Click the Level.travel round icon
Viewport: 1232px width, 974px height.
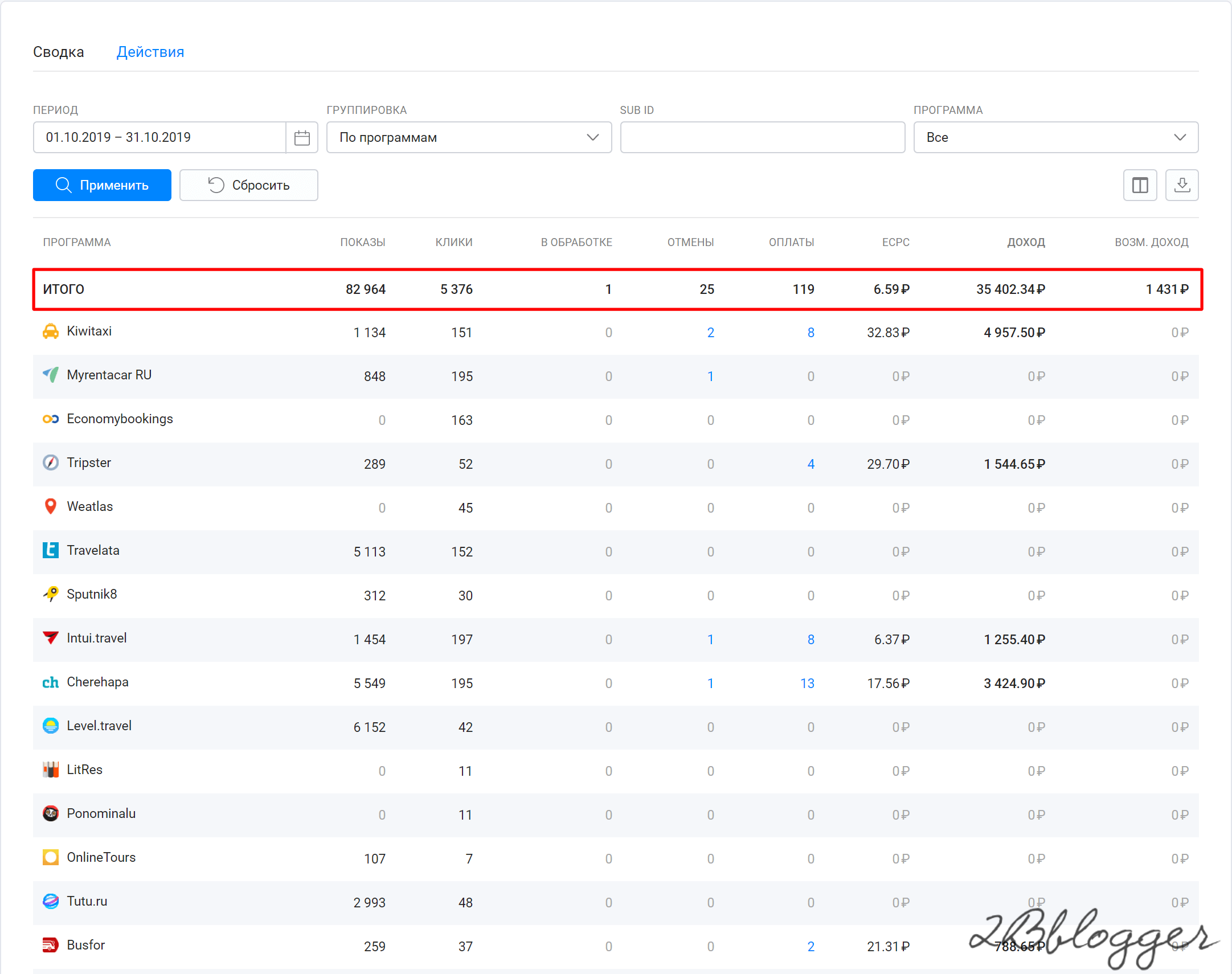click(x=51, y=726)
